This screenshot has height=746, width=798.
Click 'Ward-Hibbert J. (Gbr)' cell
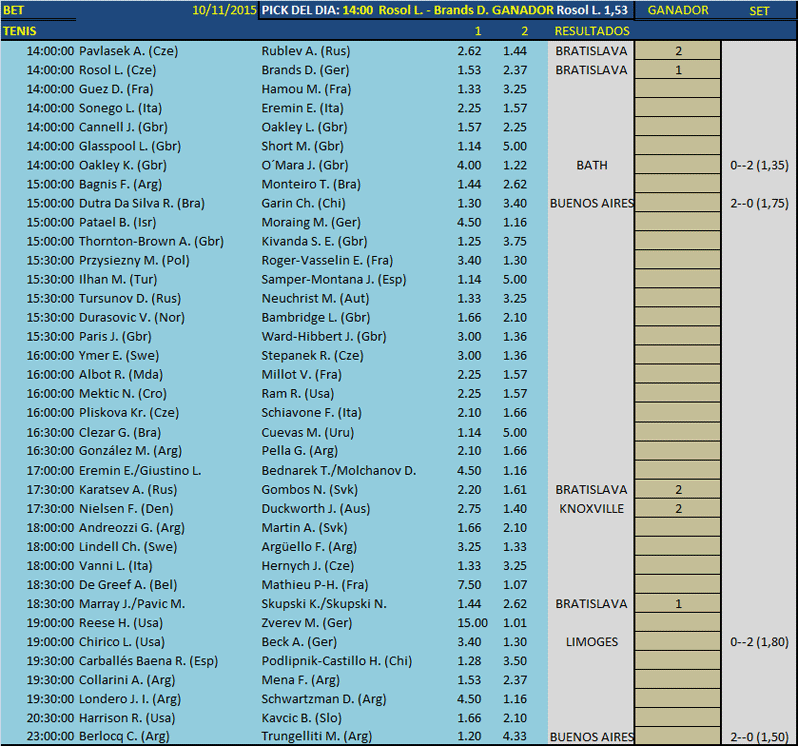click(x=324, y=337)
